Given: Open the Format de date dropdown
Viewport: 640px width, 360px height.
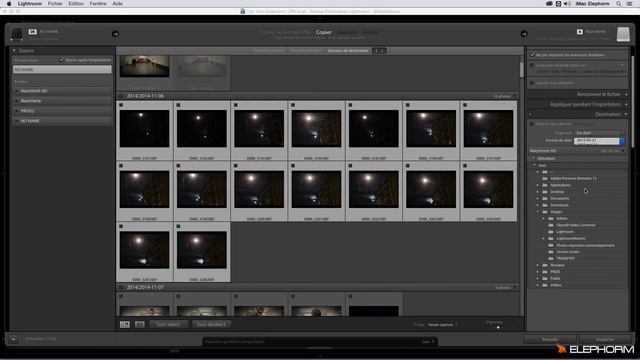Looking at the screenshot, I should coord(599,141).
